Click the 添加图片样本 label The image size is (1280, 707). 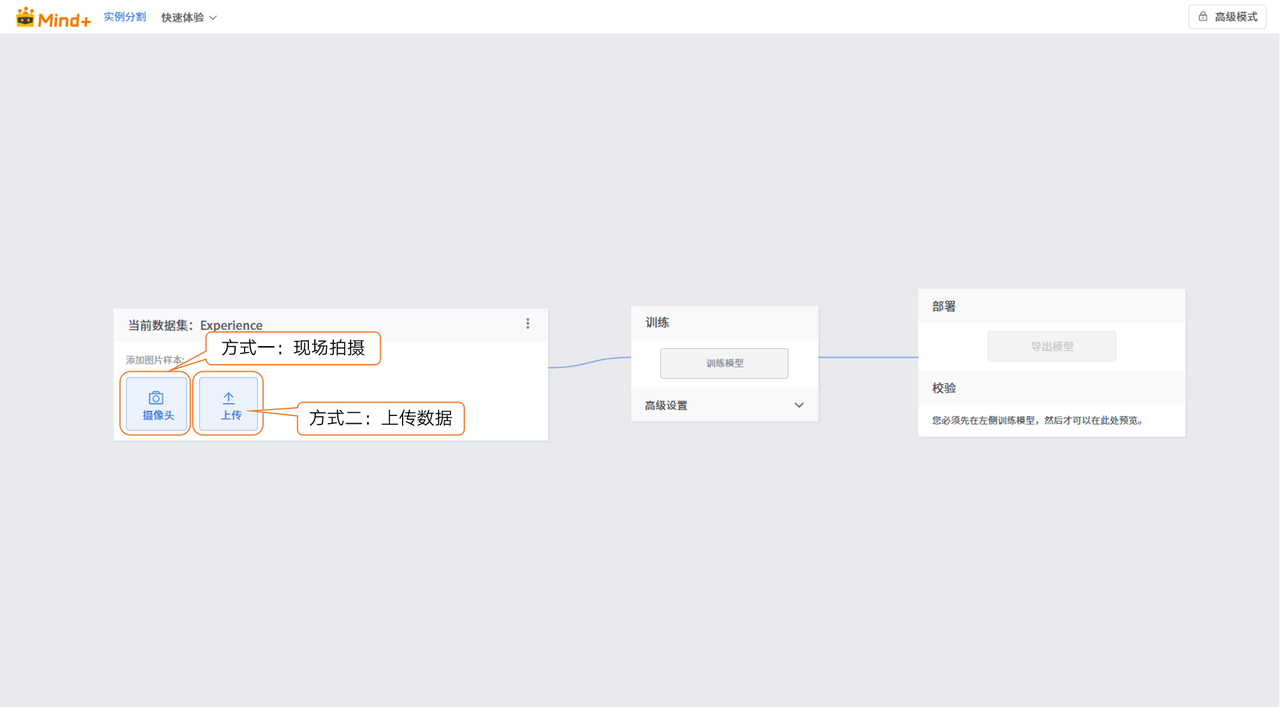(x=154, y=360)
